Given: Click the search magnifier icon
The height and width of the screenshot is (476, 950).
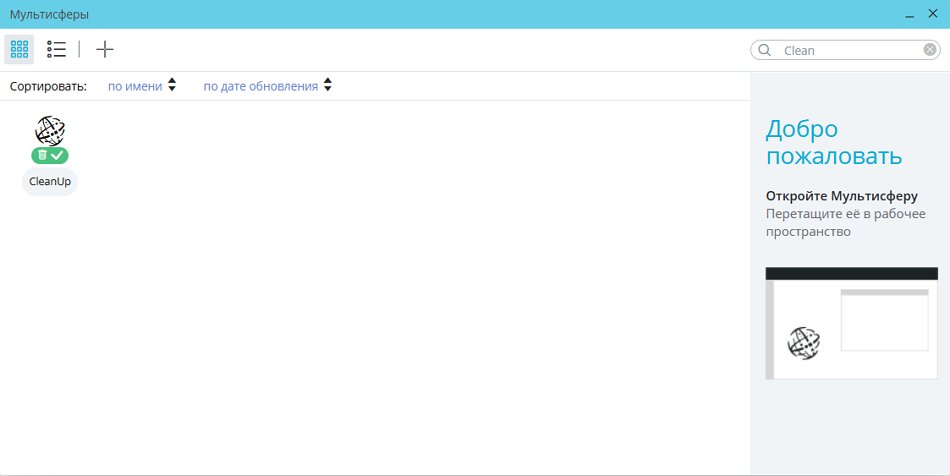Looking at the screenshot, I should tap(765, 50).
